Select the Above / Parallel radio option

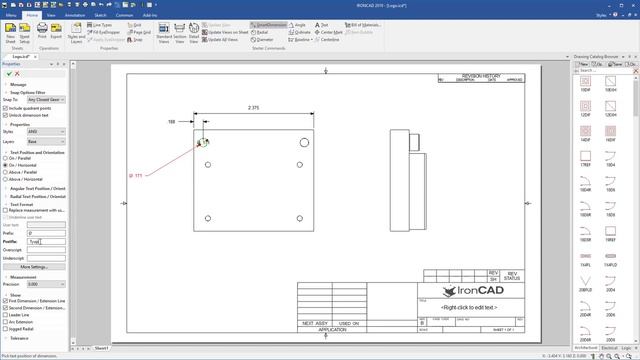click(x=5, y=172)
